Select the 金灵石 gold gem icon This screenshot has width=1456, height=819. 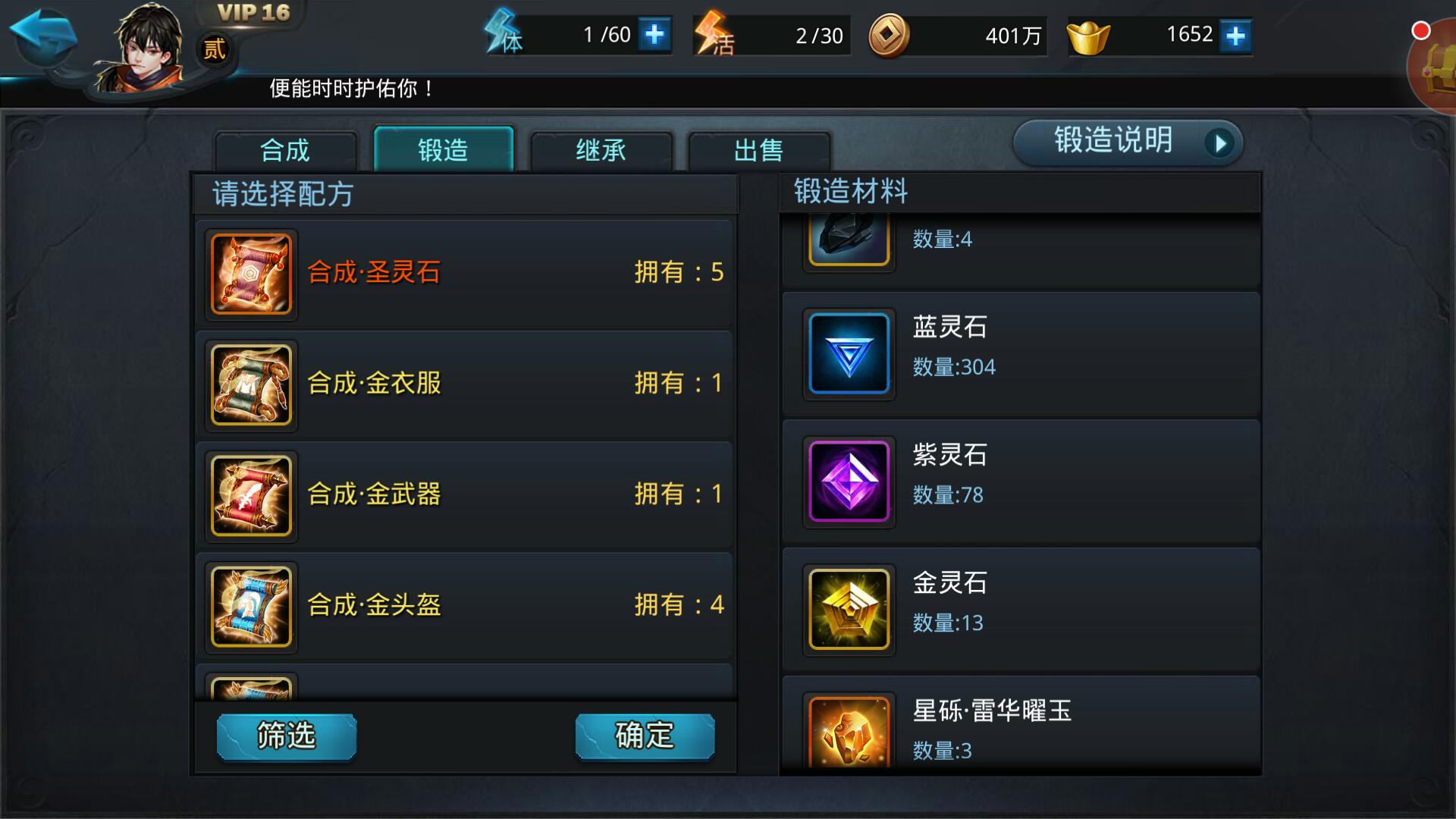(x=849, y=610)
